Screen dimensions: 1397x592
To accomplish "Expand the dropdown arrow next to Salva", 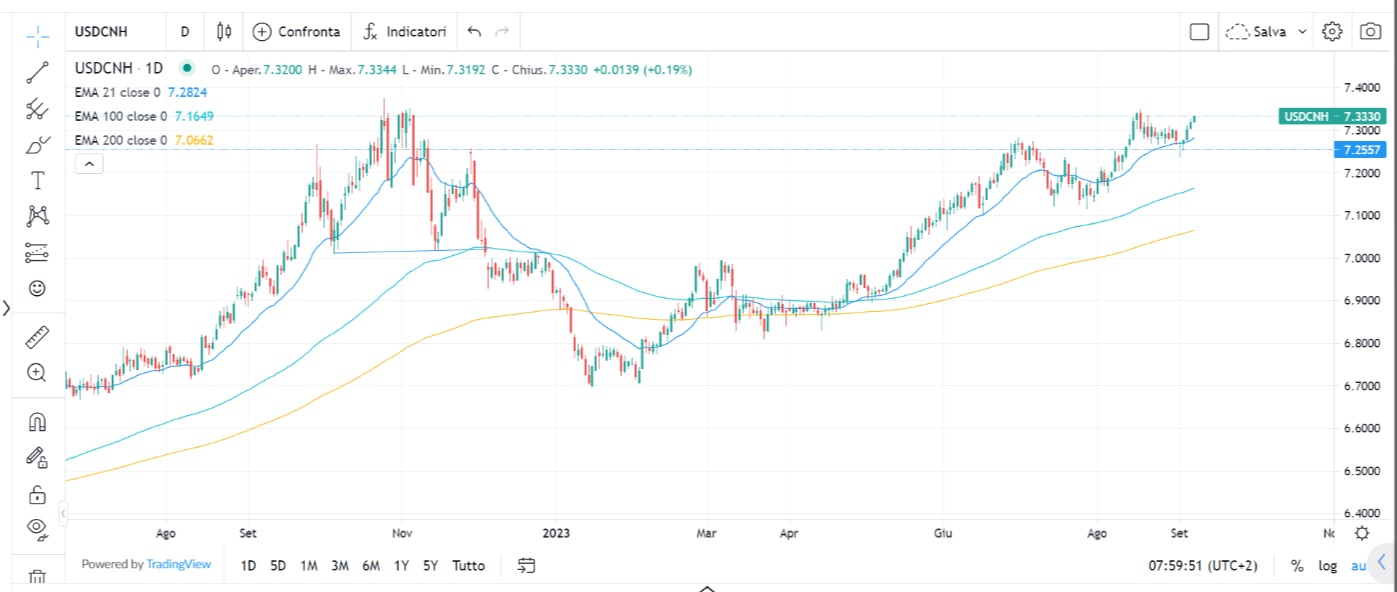I will point(1302,32).
